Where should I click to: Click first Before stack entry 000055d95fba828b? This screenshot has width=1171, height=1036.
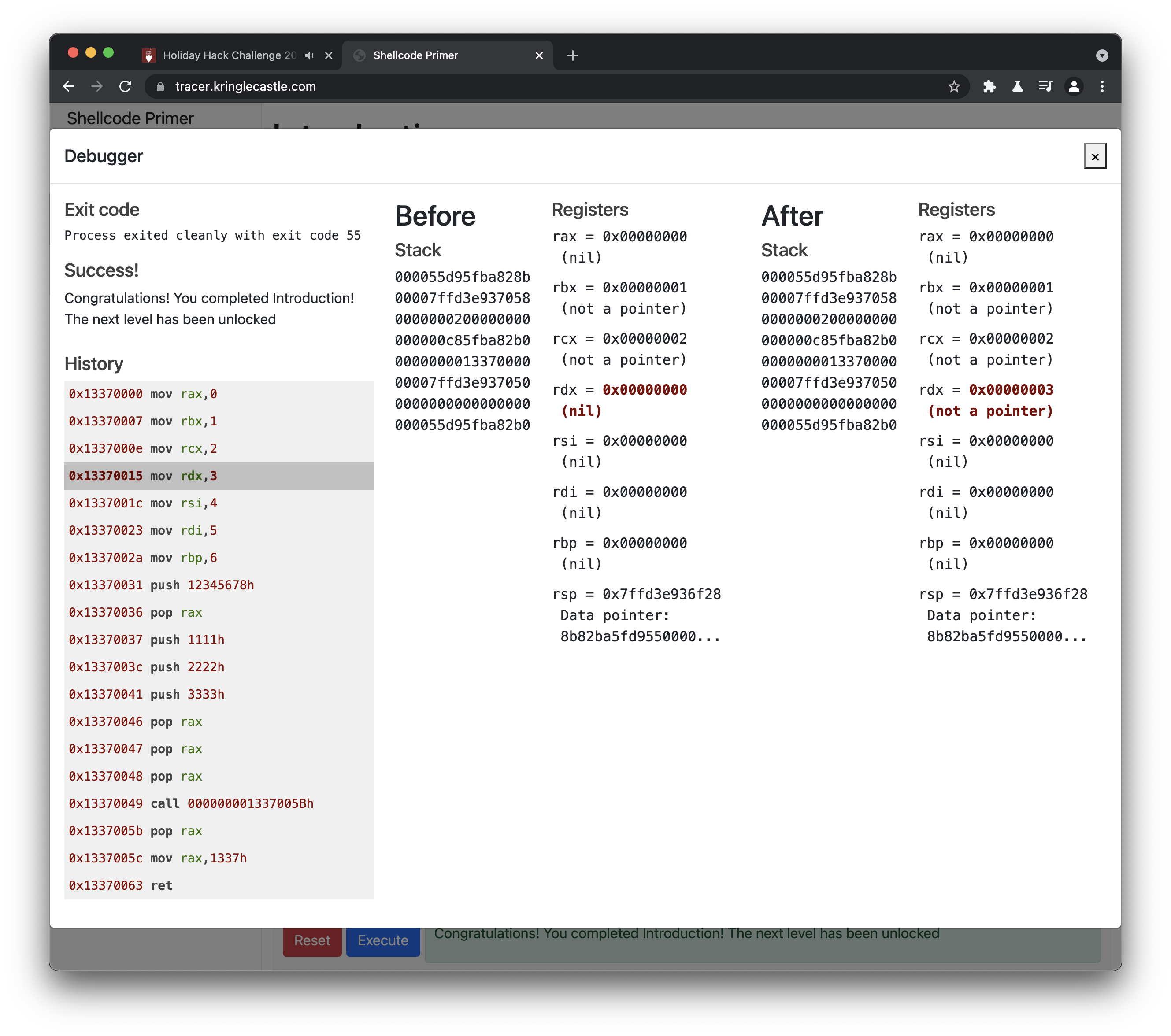(462, 277)
